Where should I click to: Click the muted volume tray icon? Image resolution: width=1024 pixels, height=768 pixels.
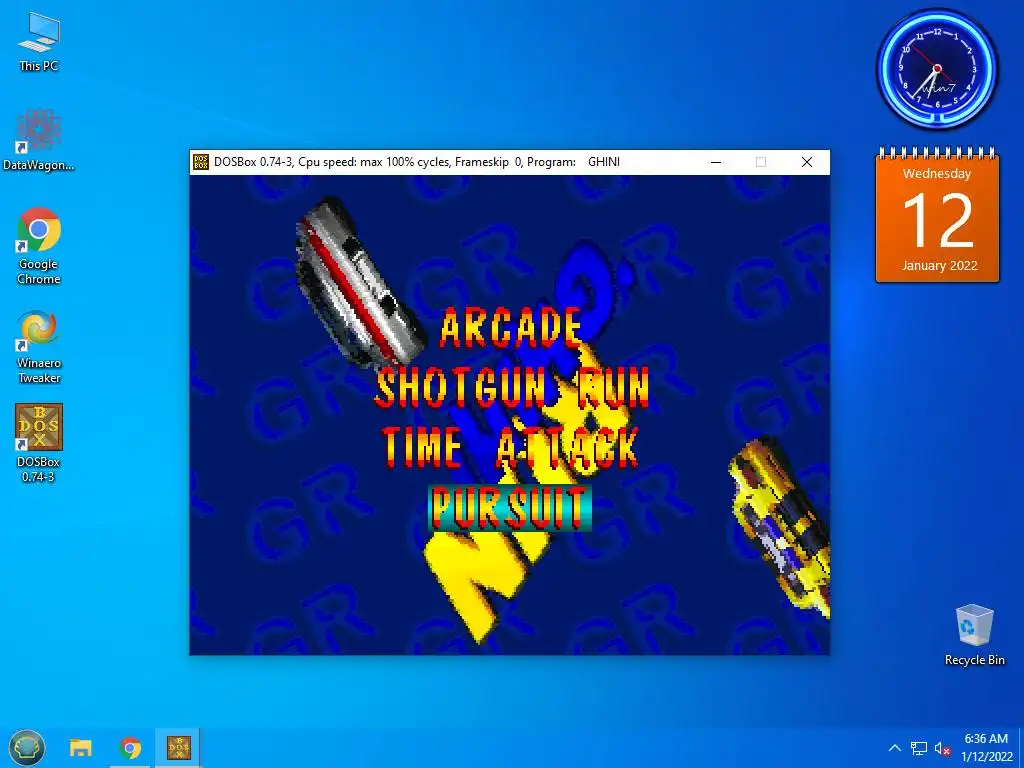pos(942,748)
